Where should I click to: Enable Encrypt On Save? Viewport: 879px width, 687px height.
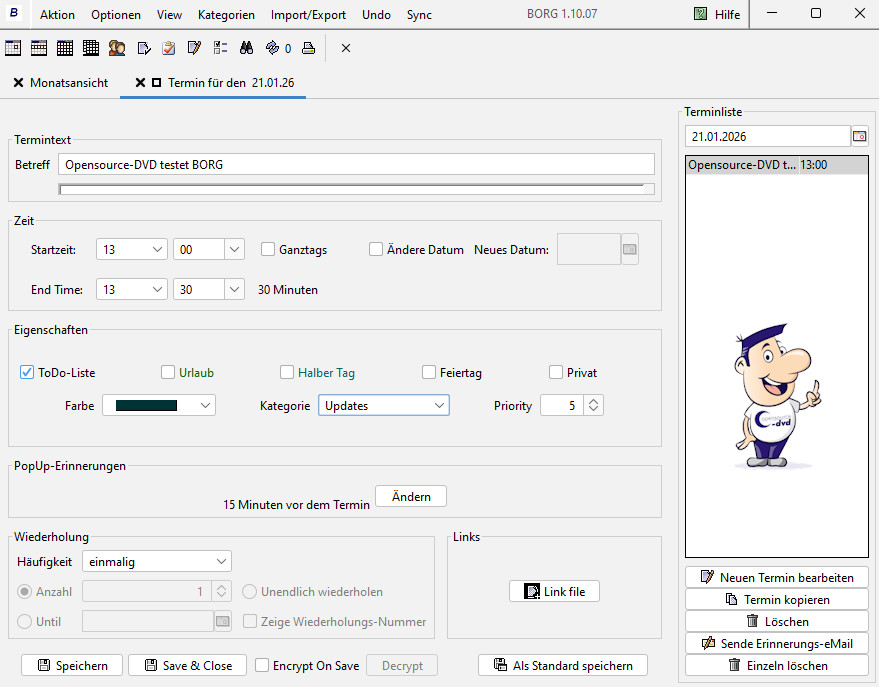(x=262, y=665)
